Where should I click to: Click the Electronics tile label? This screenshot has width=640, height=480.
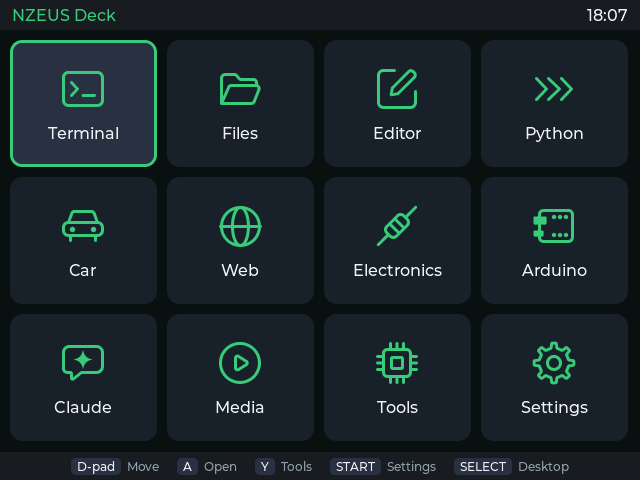pos(398,270)
